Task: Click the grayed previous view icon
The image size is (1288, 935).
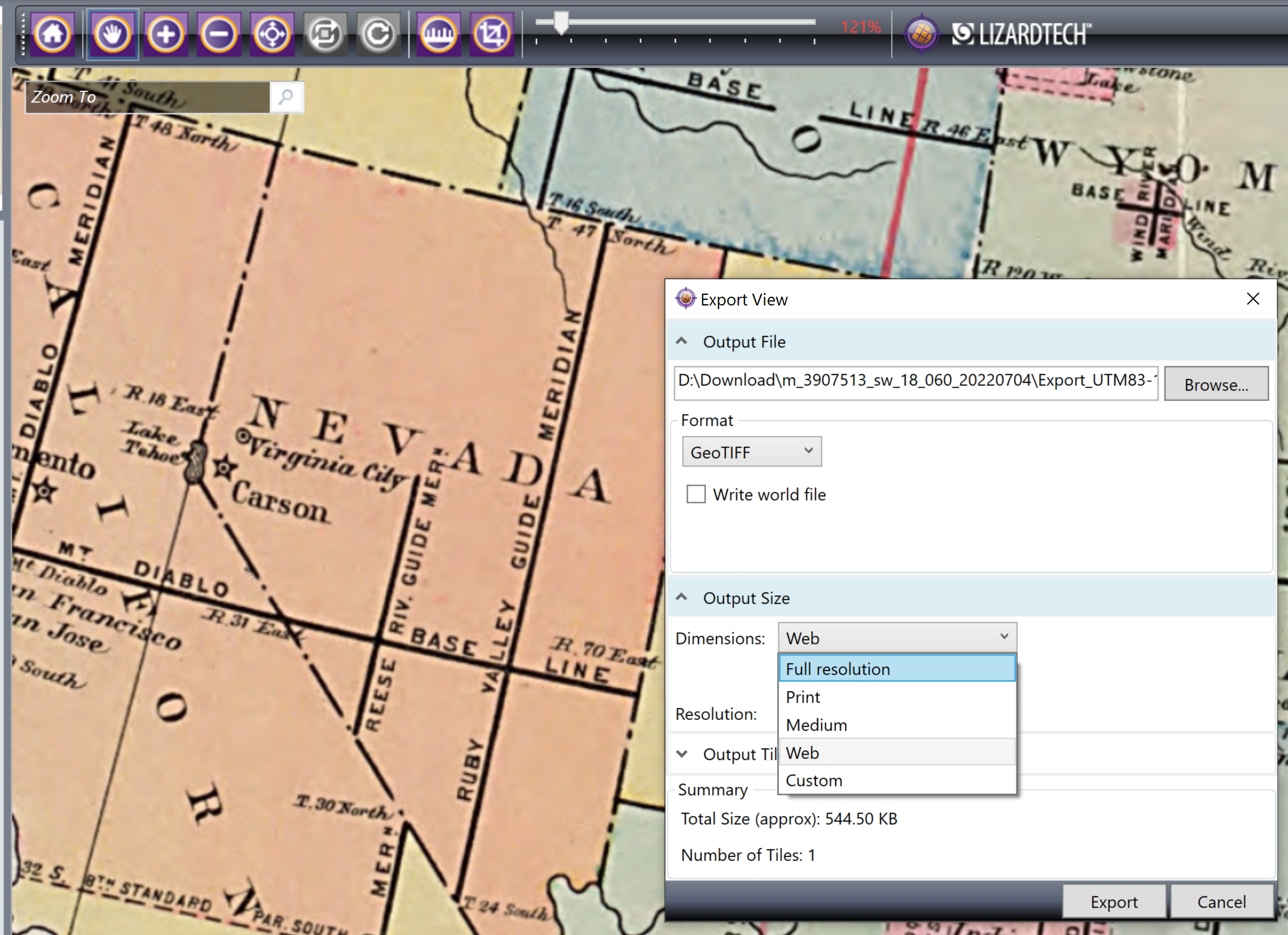Action: click(x=325, y=34)
